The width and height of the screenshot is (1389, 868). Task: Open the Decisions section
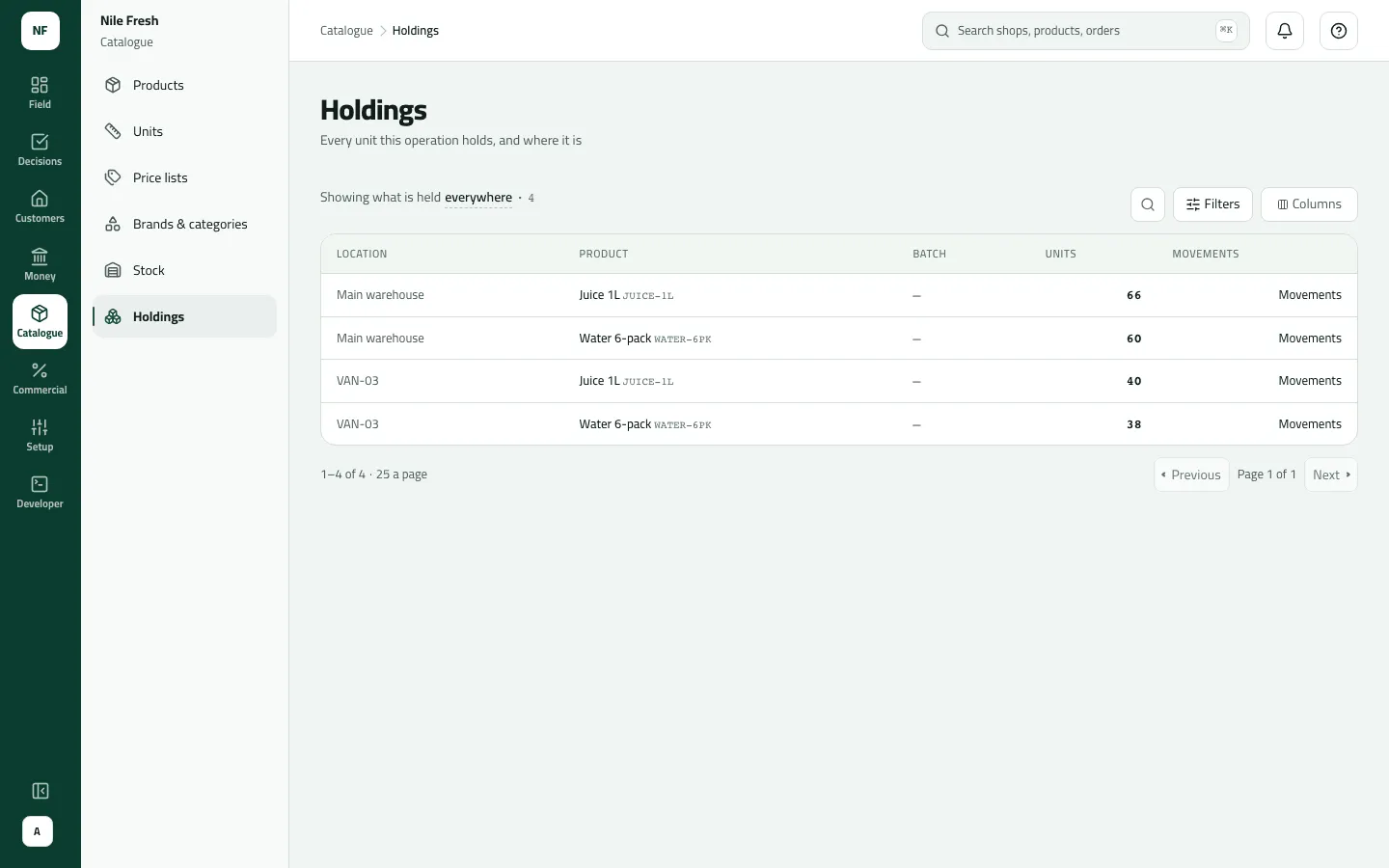[x=40, y=149]
